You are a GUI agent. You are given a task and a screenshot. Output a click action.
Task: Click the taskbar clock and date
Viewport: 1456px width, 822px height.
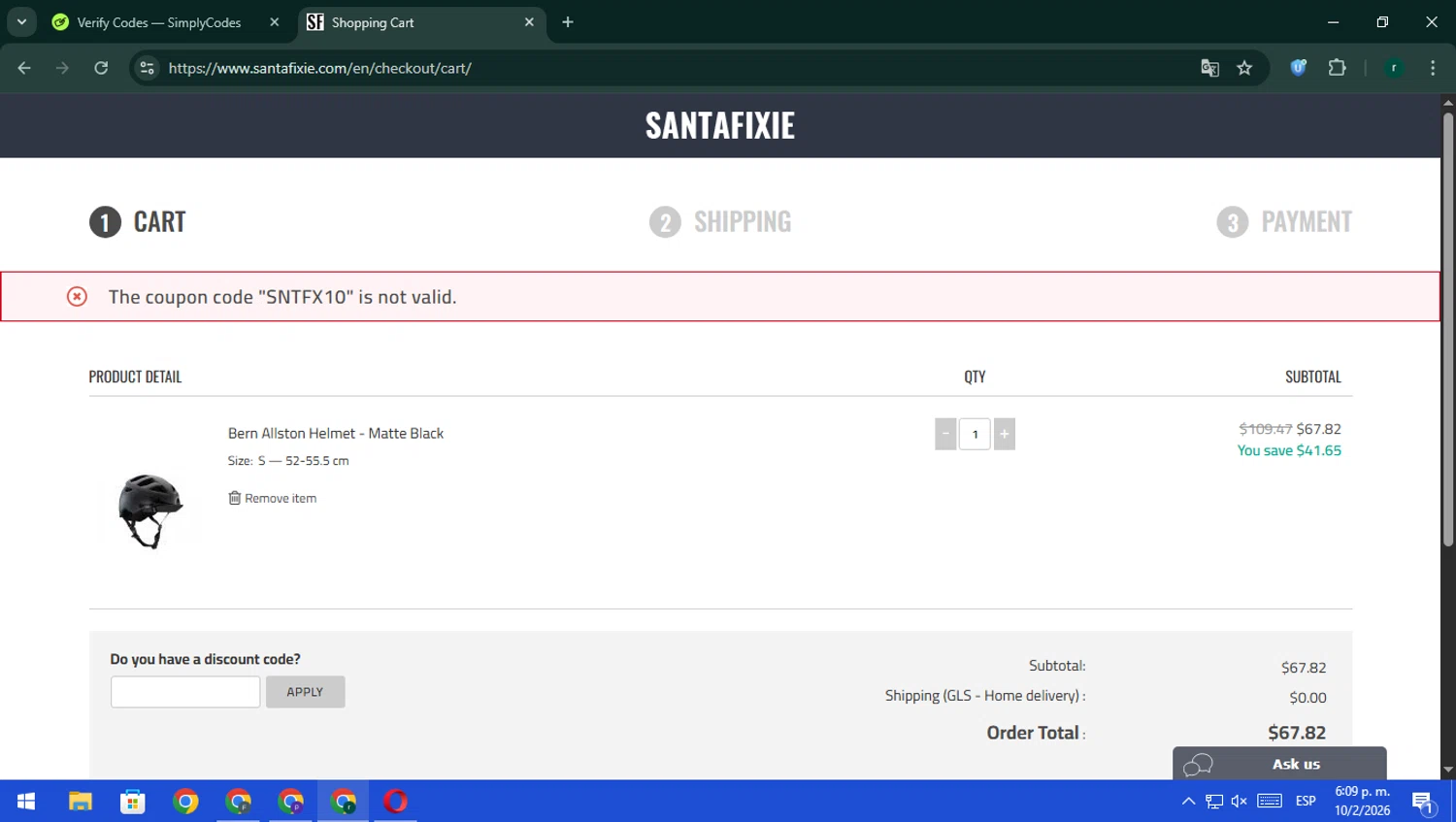pyautogui.click(x=1362, y=801)
